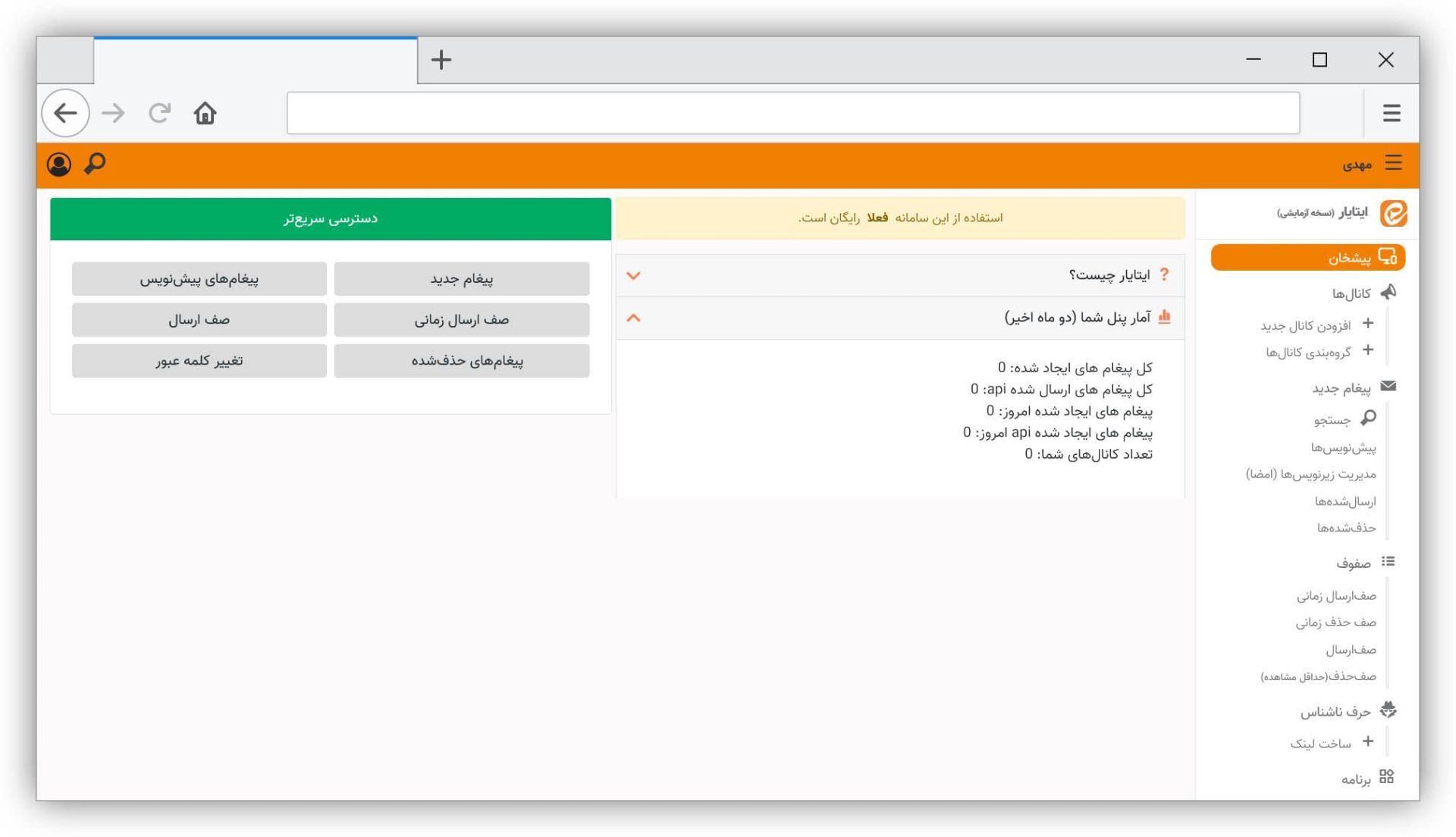Click the yellow notice about رایگان usage
The width and height of the screenshot is (1456, 837).
[900, 218]
